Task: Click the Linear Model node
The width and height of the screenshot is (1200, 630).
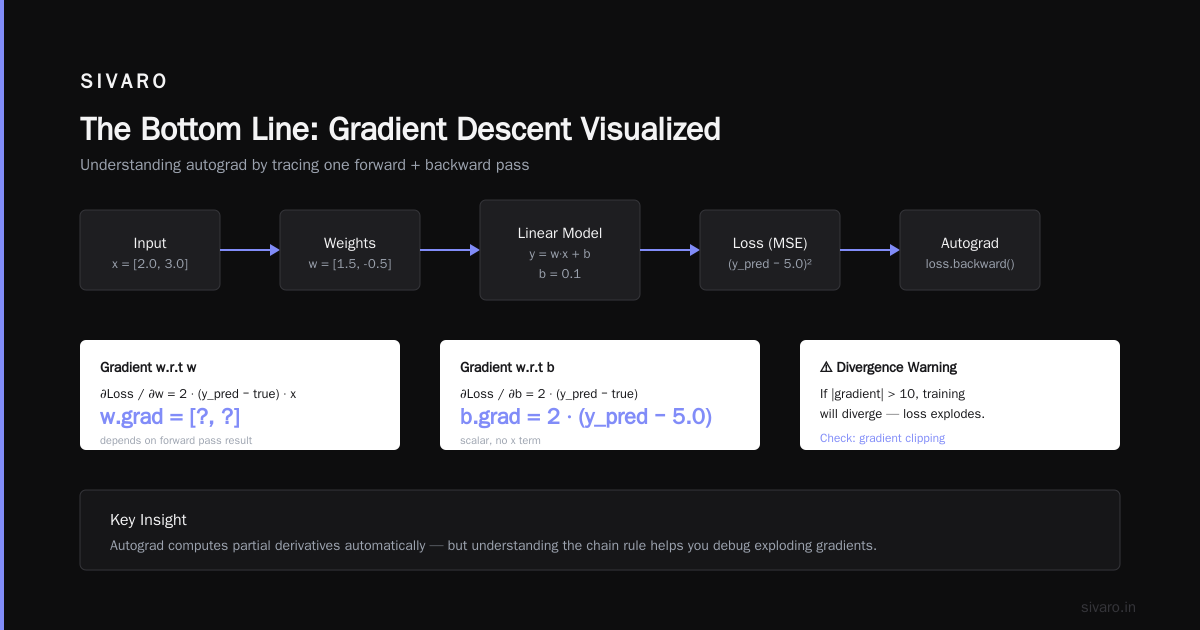Action: coord(560,250)
